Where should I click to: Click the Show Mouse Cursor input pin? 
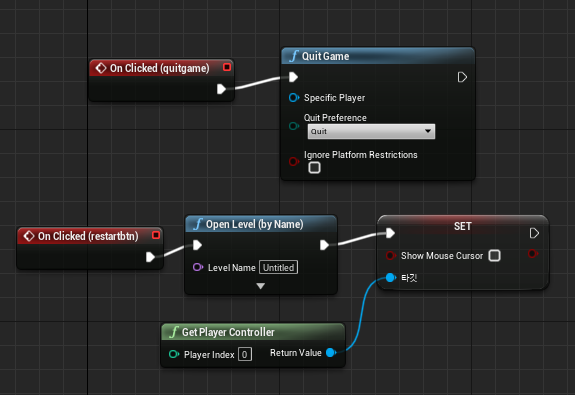pos(391,255)
